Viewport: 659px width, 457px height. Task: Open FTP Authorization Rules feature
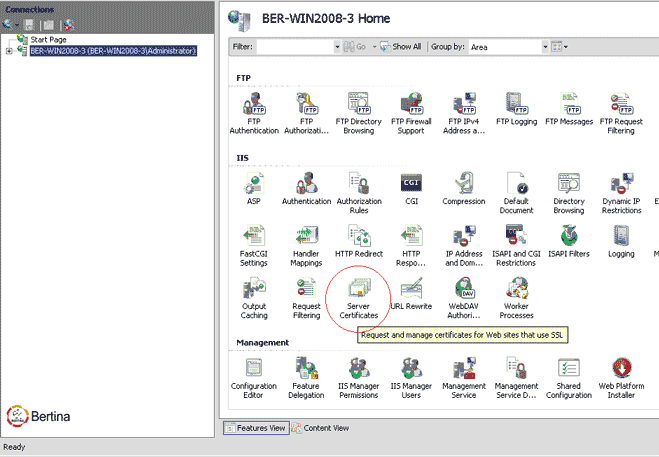306,114
